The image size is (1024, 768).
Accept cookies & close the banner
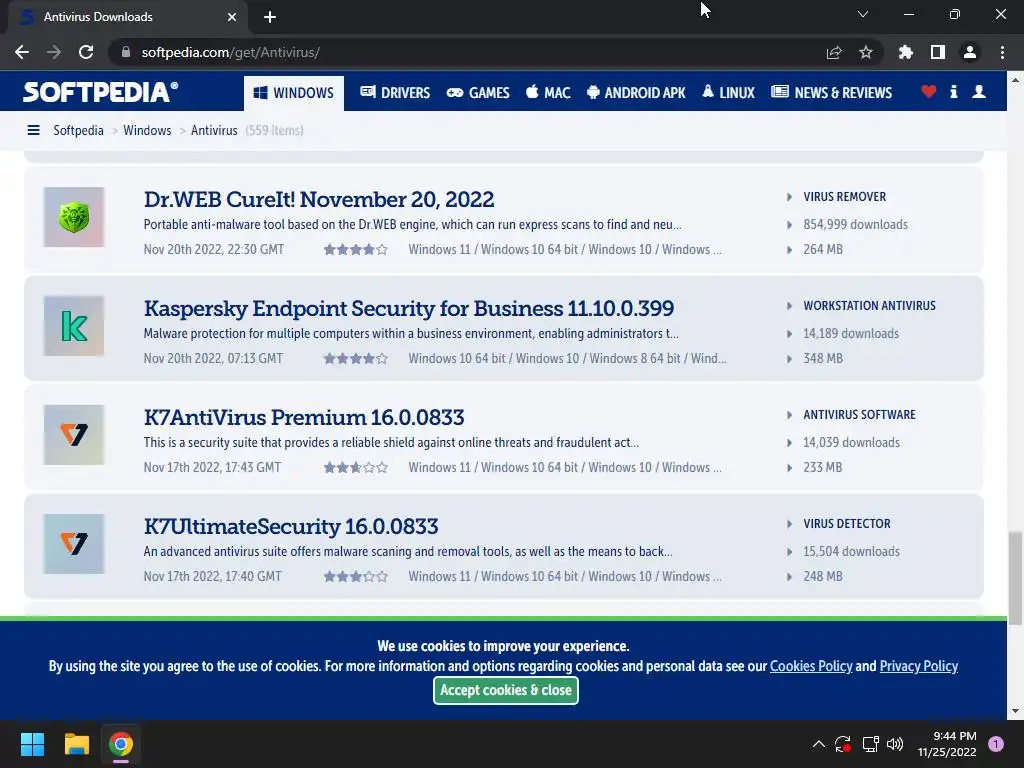(x=505, y=690)
